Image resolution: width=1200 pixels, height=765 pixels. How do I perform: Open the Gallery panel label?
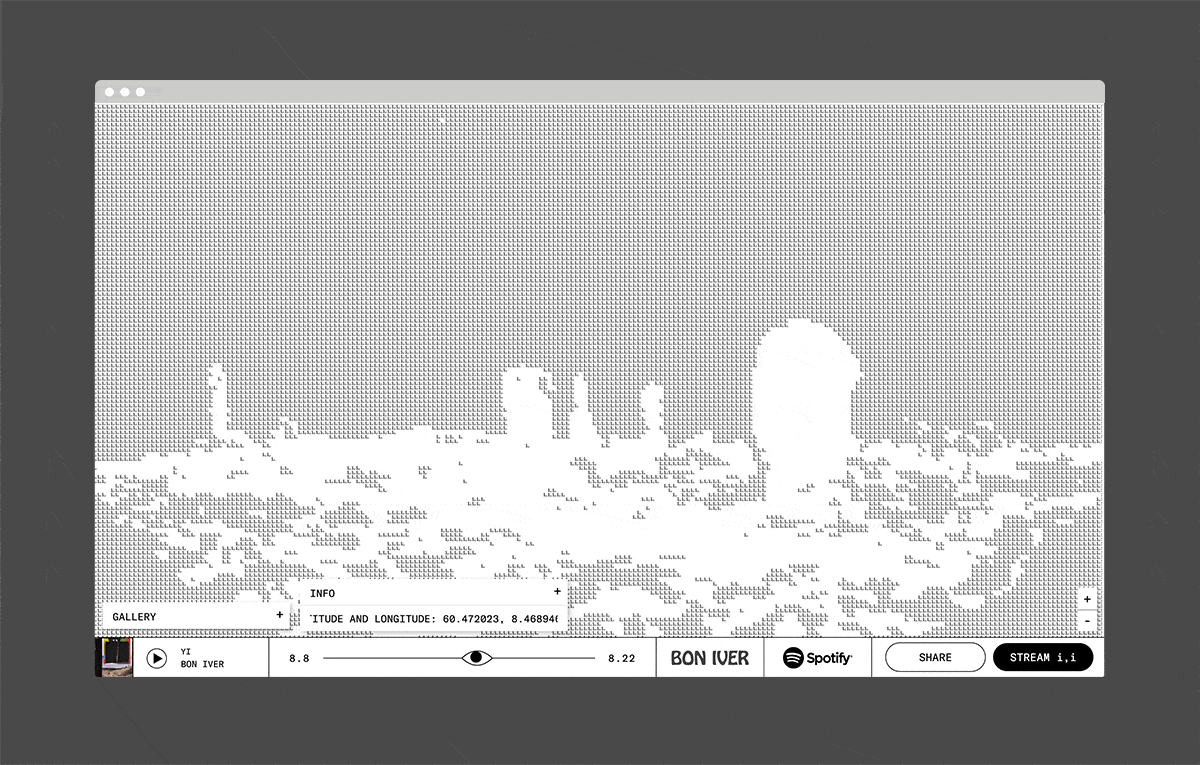point(135,617)
